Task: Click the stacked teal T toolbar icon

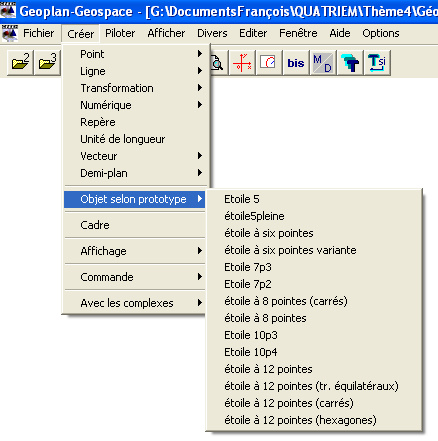Action: coord(350,62)
